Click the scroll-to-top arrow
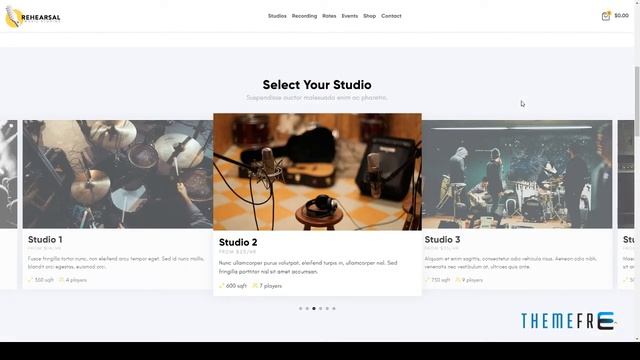This screenshot has width=640, height=360. [616, 323]
